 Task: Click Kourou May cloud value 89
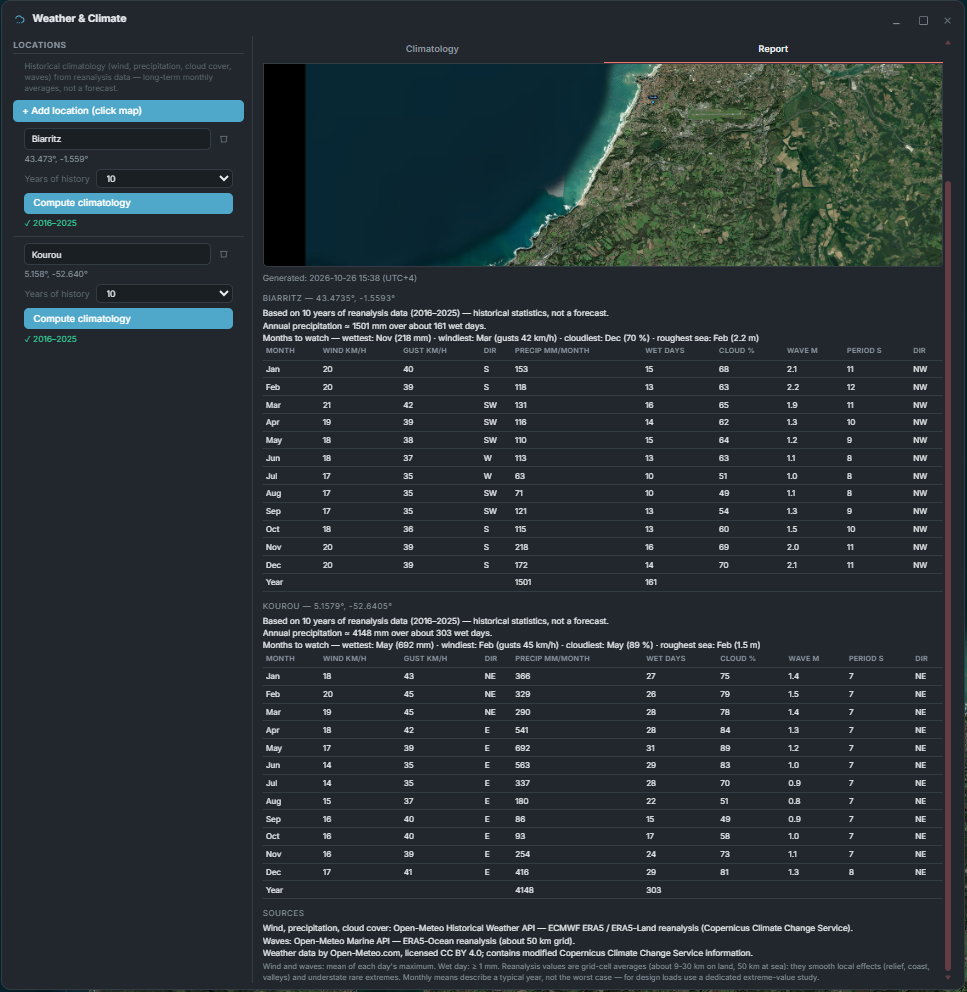725,748
